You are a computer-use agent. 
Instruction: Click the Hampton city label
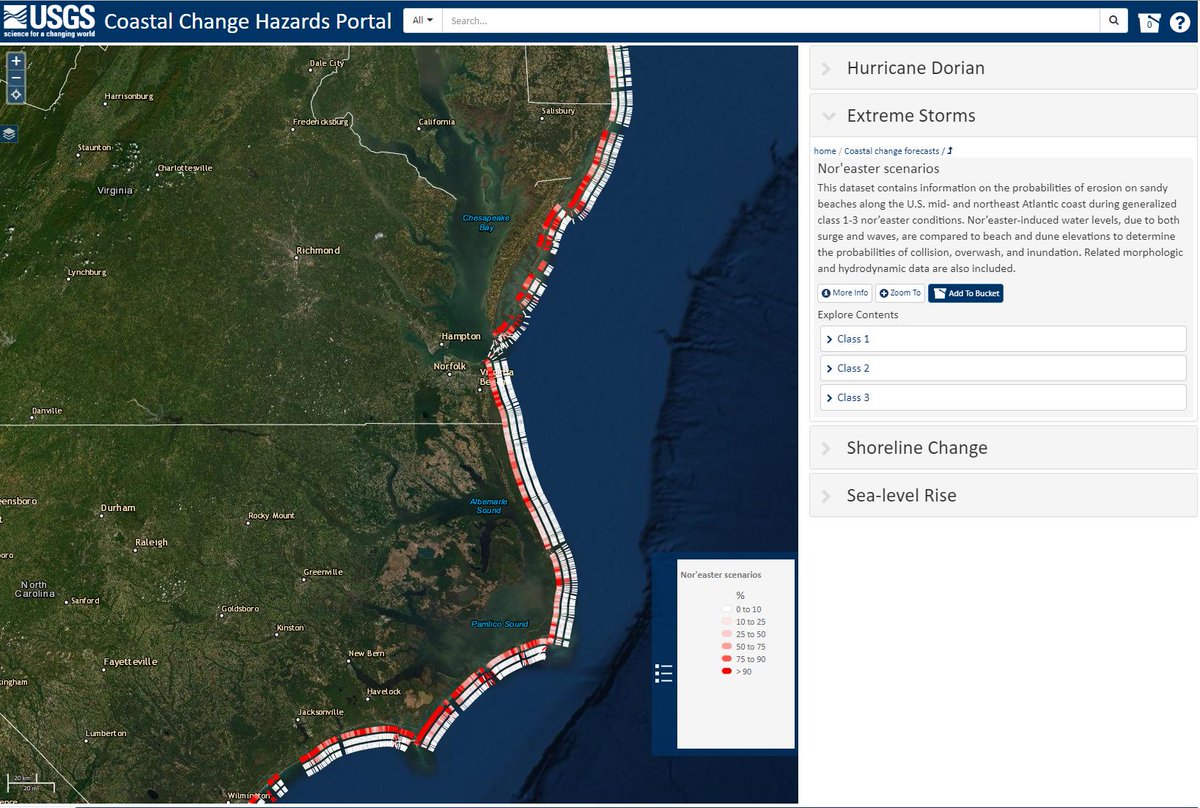pos(461,336)
